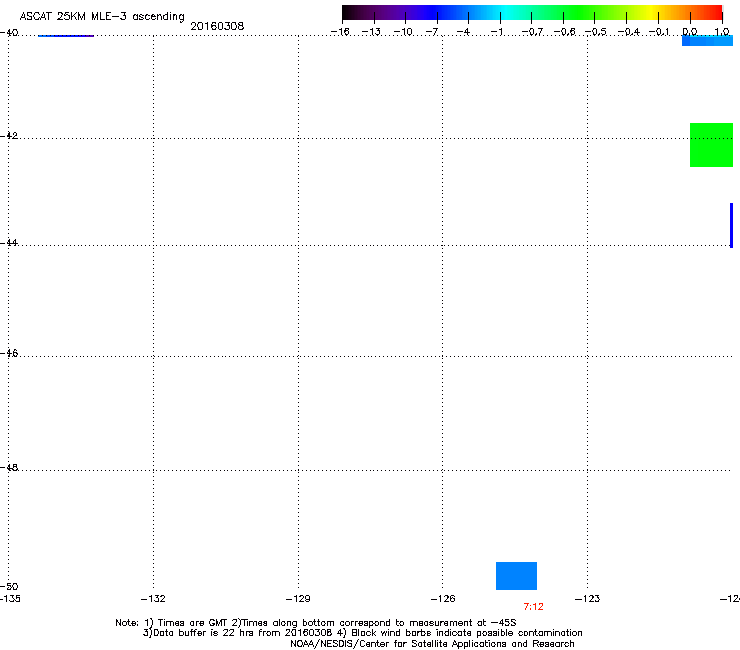Click the NOAA/NESDIS credit line

[x=432, y=644]
